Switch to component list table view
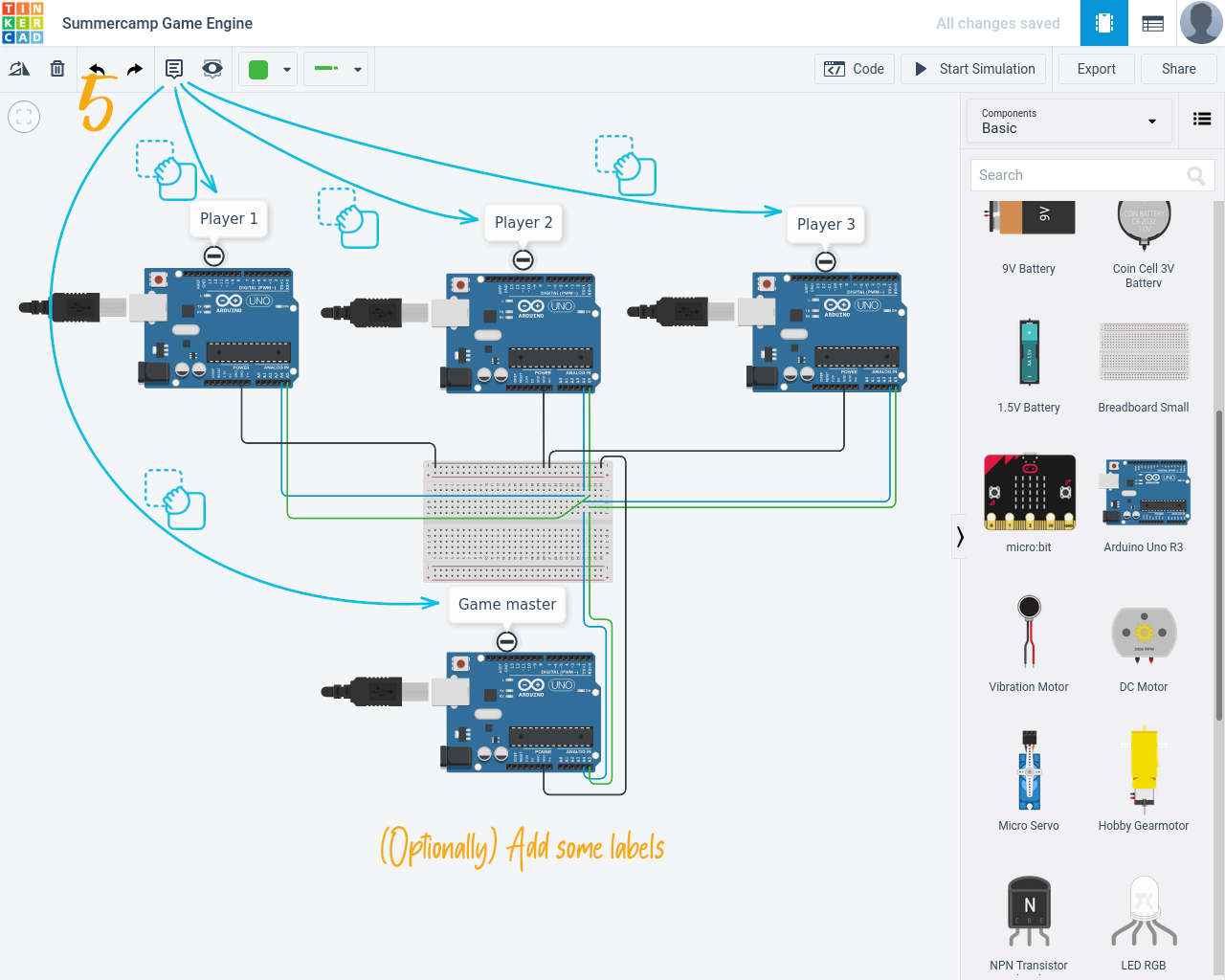The image size is (1225, 980). click(1153, 23)
